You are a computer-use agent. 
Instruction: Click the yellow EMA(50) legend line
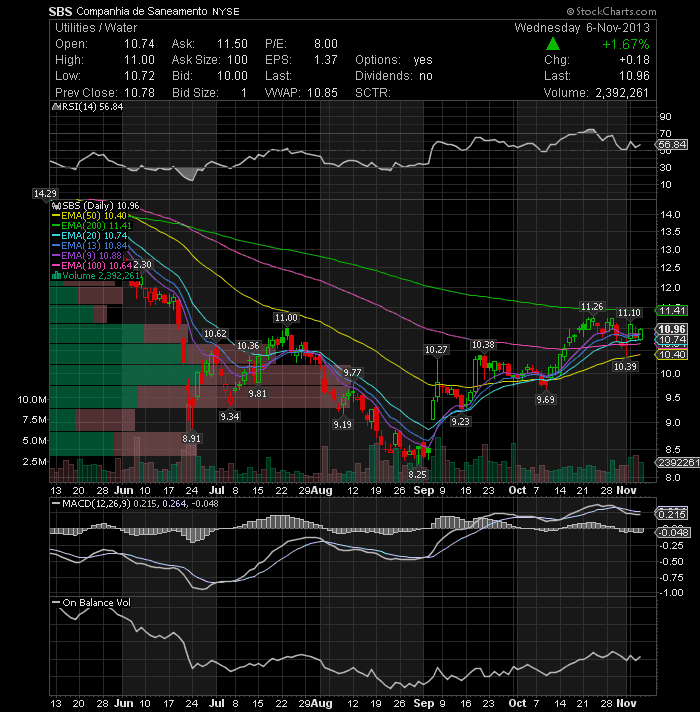[56, 216]
